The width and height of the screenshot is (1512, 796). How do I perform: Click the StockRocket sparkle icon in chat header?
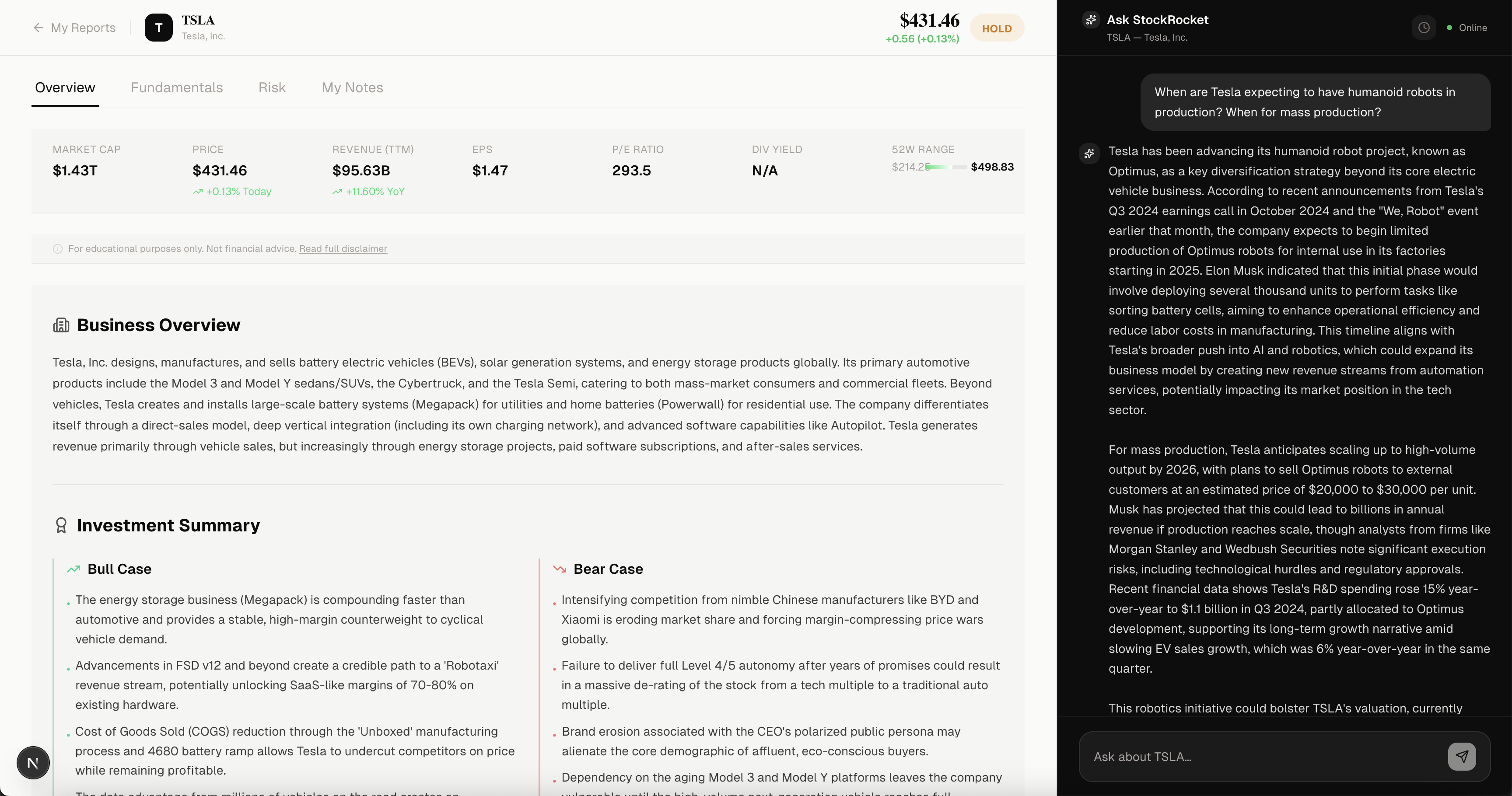click(1091, 19)
